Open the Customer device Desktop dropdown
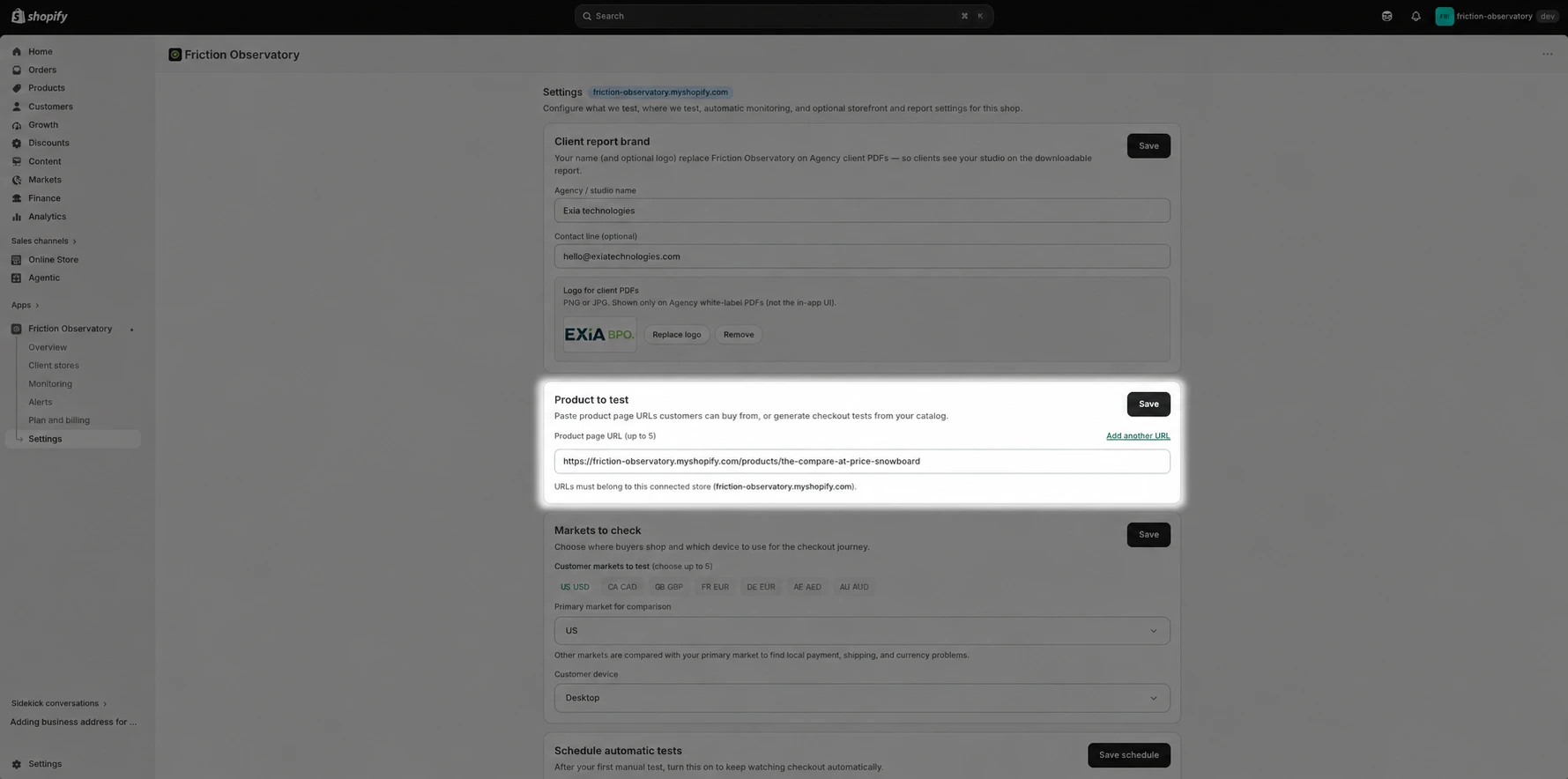This screenshot has height=779, width=1568. point(862,698)
